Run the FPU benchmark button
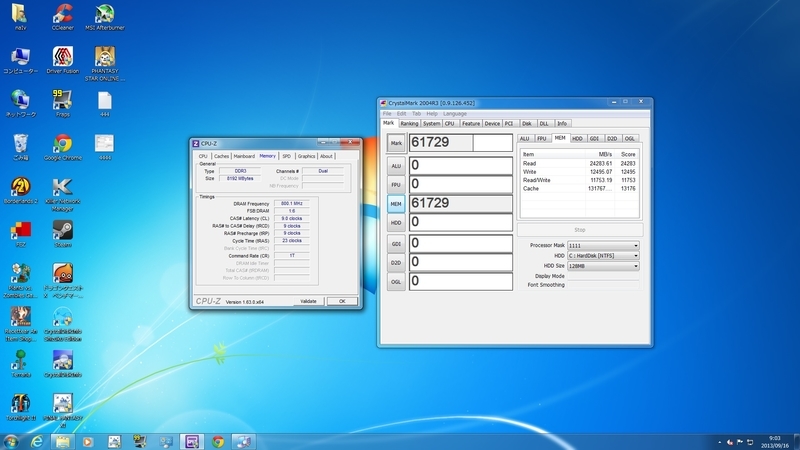The width and height of the screenshot is (800, 450). [396, 185]
